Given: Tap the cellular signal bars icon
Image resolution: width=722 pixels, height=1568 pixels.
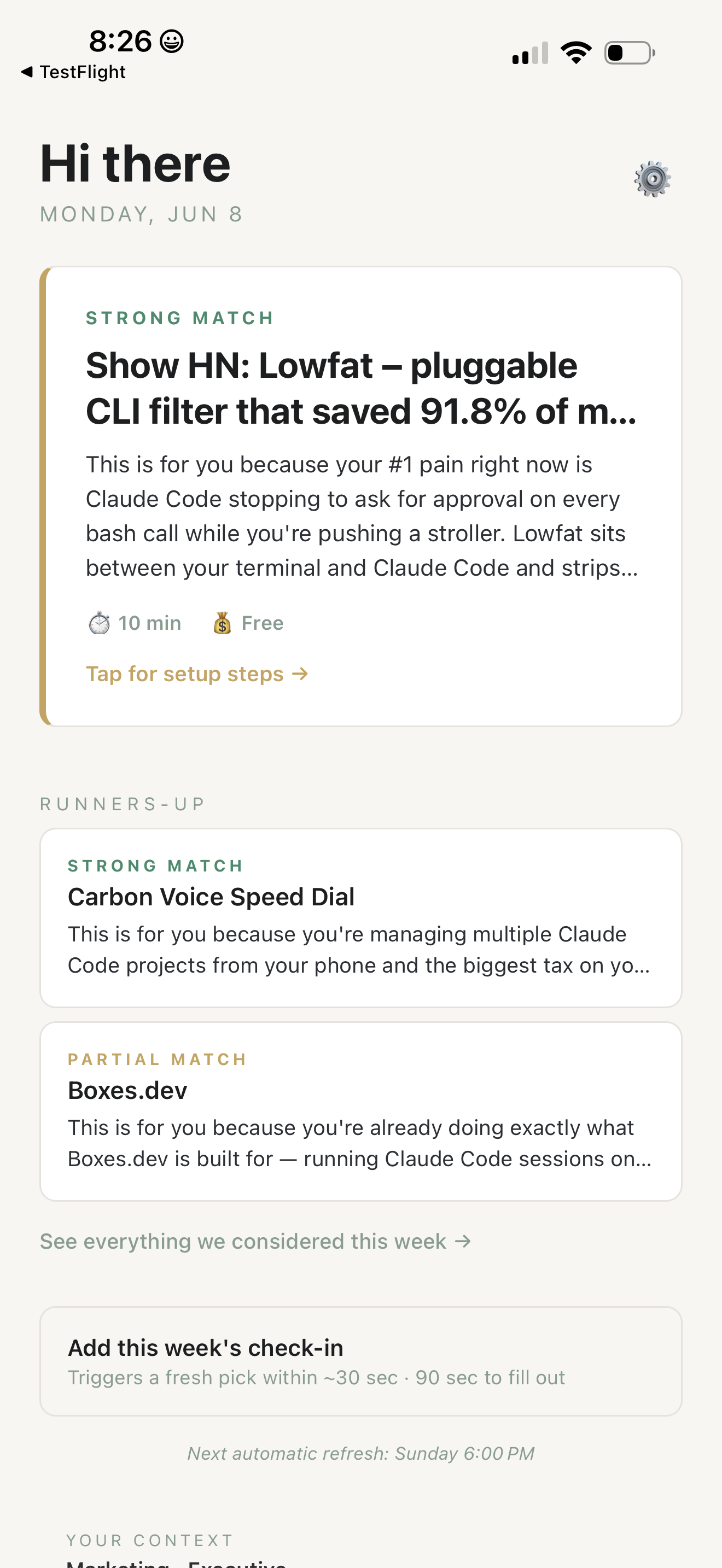Looking at the screenshot, I should (x=530, y=53).
